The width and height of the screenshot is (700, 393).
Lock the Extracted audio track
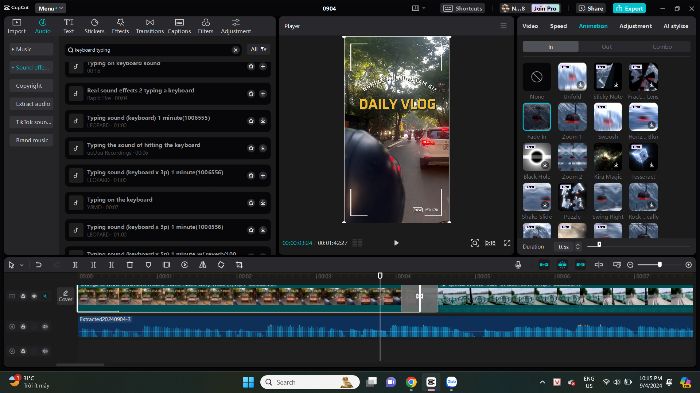point(23,326)
